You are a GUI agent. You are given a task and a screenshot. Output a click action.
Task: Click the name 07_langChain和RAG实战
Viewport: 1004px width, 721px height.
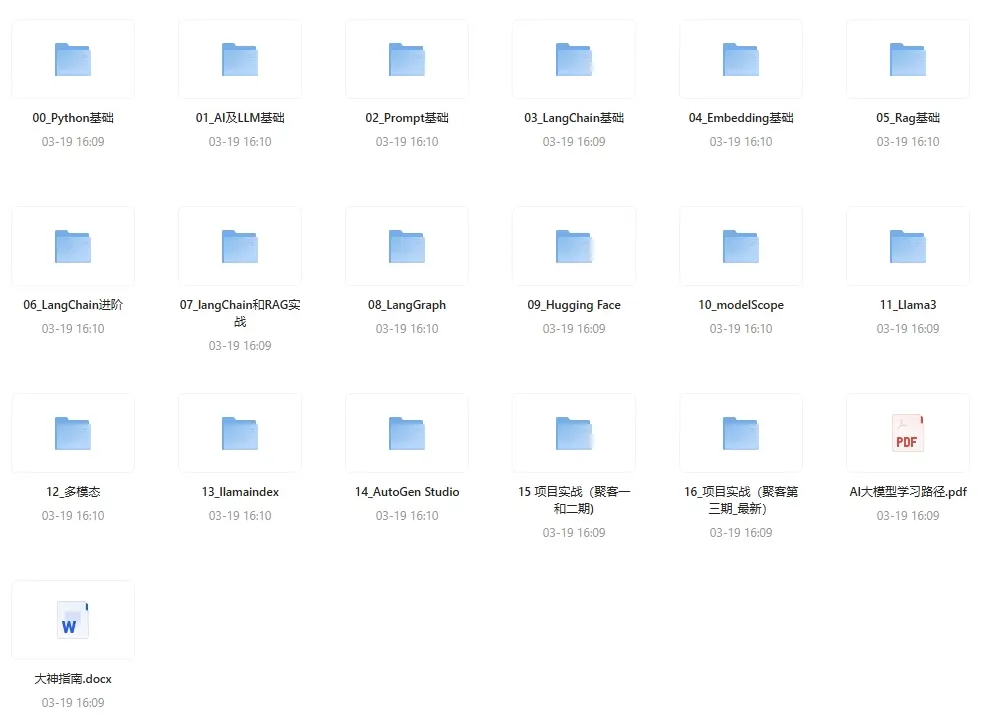[x=240, y=313]
